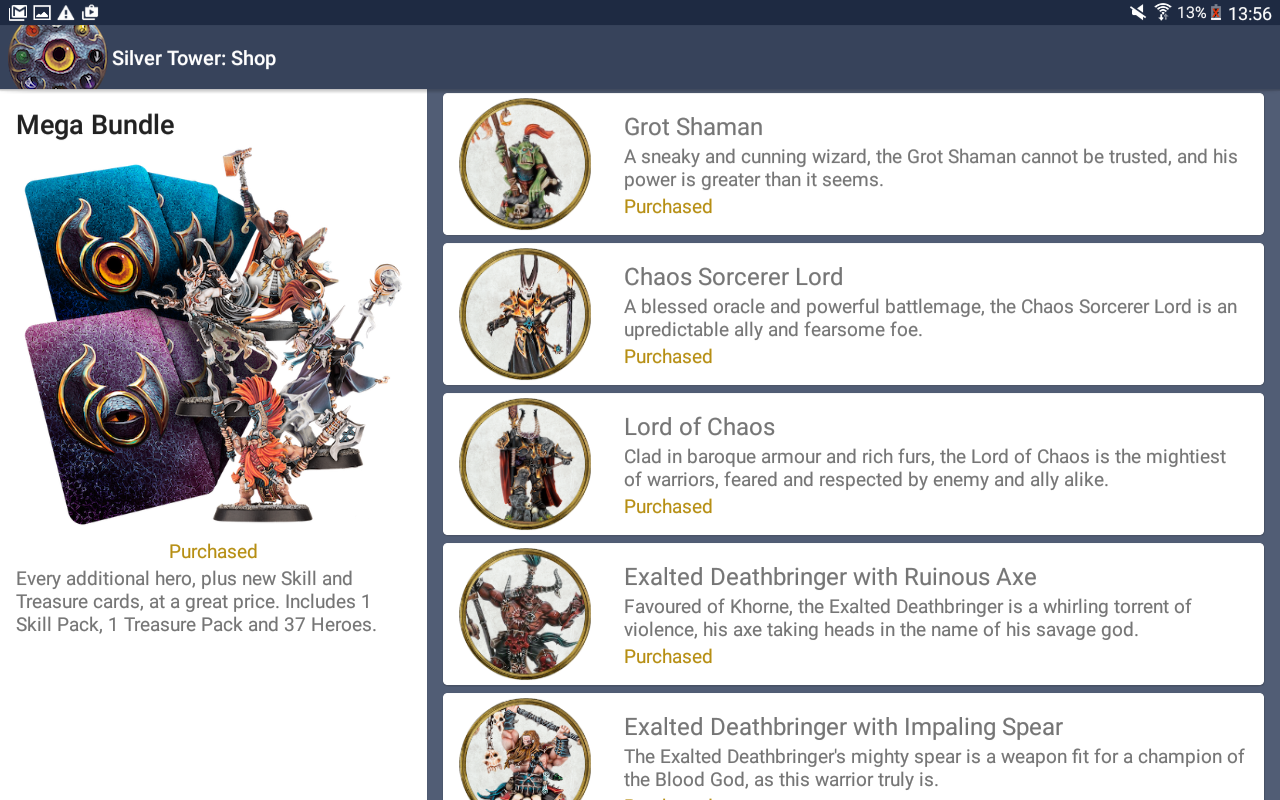The image size is (1280, 800).
Task: Open the Chaos Sorcerer Lord portrait
Action: (525, 314)
